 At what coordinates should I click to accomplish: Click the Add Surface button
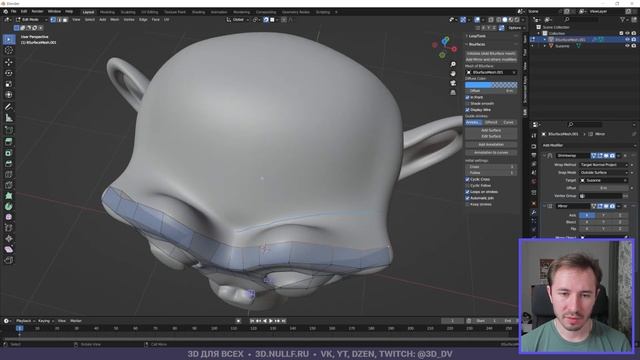click(491, 130)
